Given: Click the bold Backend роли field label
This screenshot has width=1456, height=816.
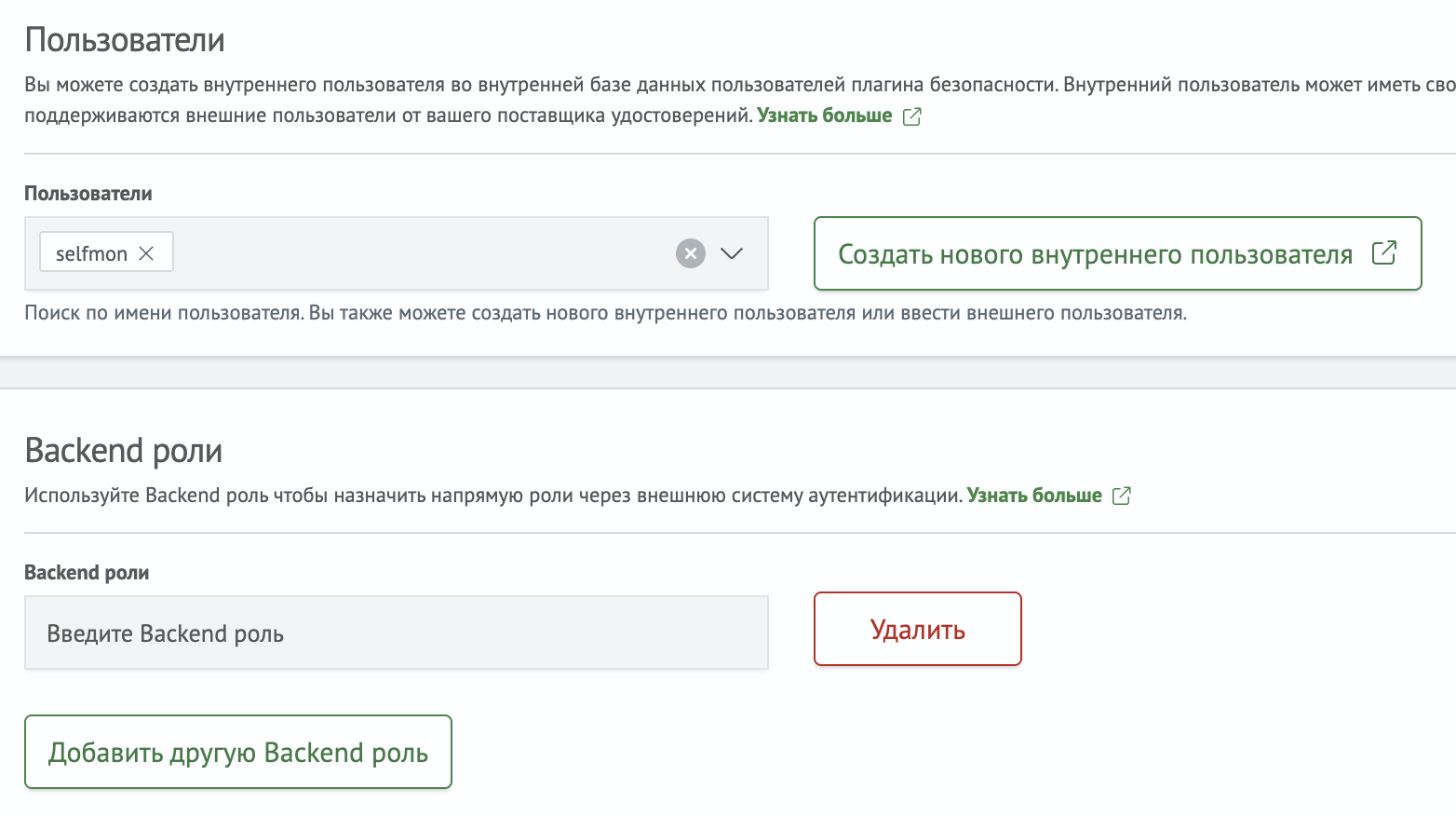Looking at the screenshot, I should (87, 573).
